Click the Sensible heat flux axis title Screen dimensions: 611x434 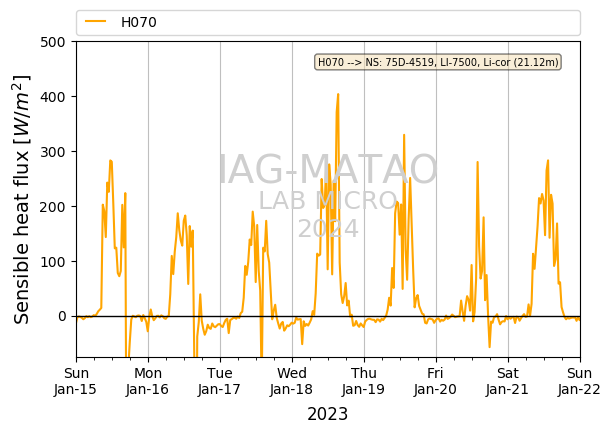pos(22,199)
